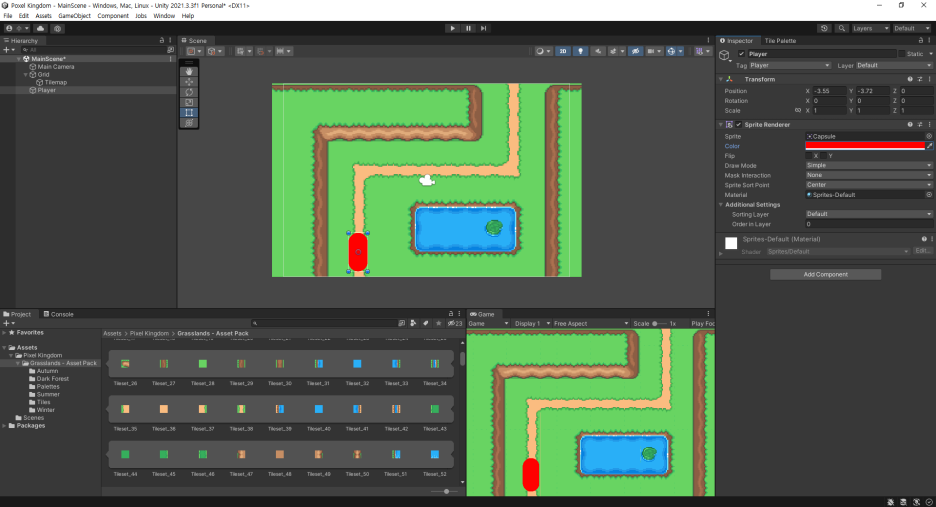Image resolution: width=936 pixels, height=507 pixels.
Task: Click the Step frame button
Action: point(484,28)
